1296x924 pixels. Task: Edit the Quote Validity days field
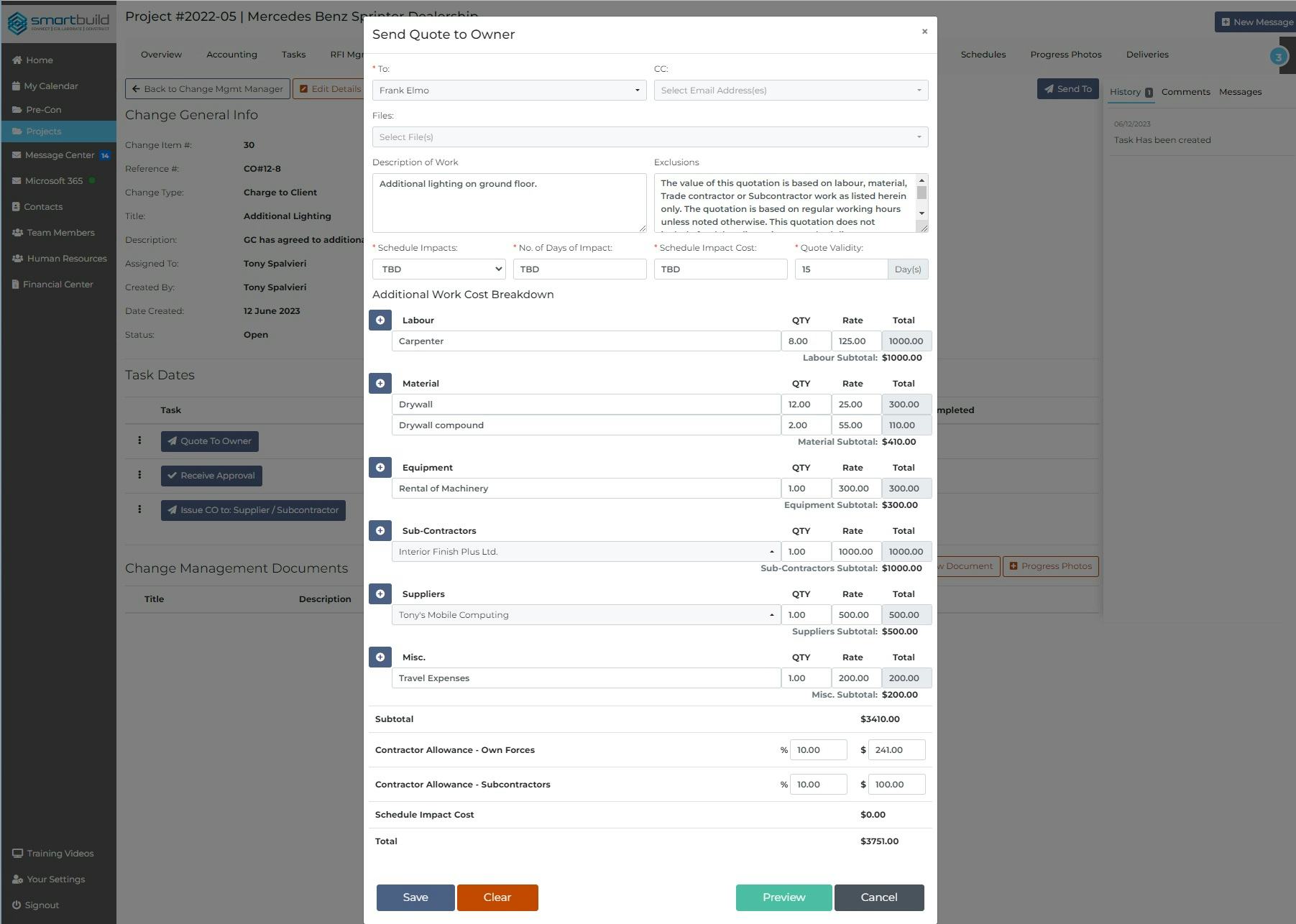click(x=841, y=269)
